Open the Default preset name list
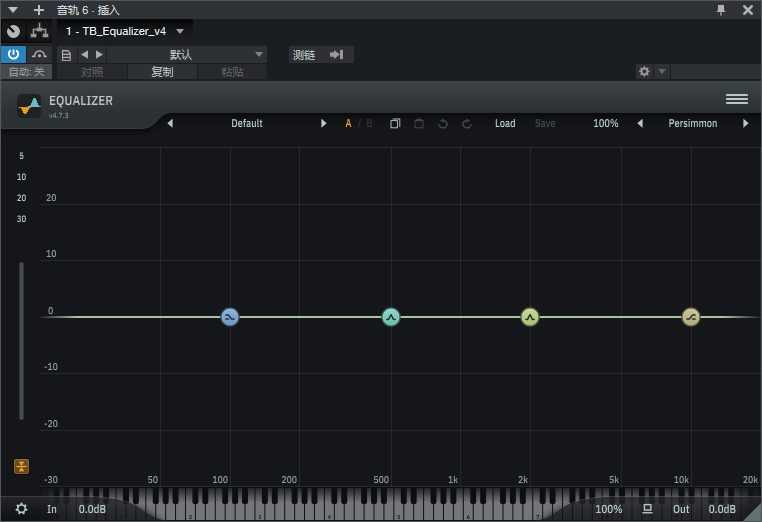The height and width of the screenshot is (522, 762). 247,123
